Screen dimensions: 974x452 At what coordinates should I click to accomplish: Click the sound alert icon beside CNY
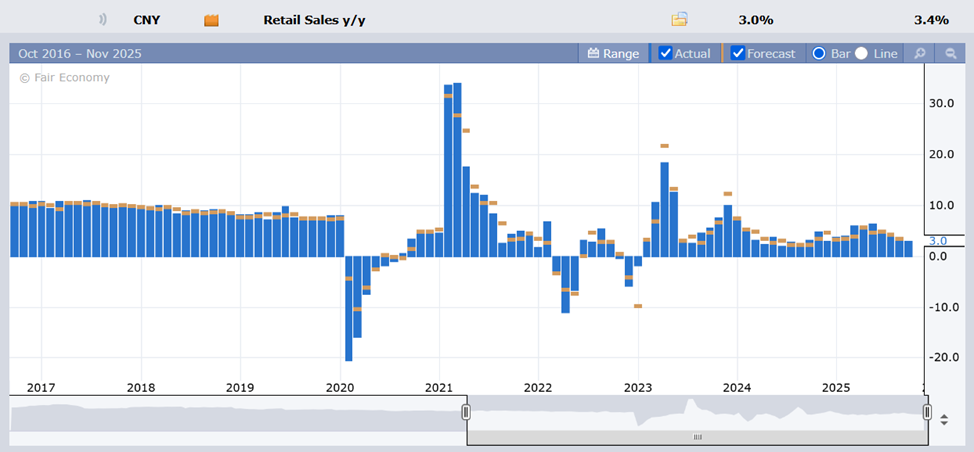coord(102,20)
